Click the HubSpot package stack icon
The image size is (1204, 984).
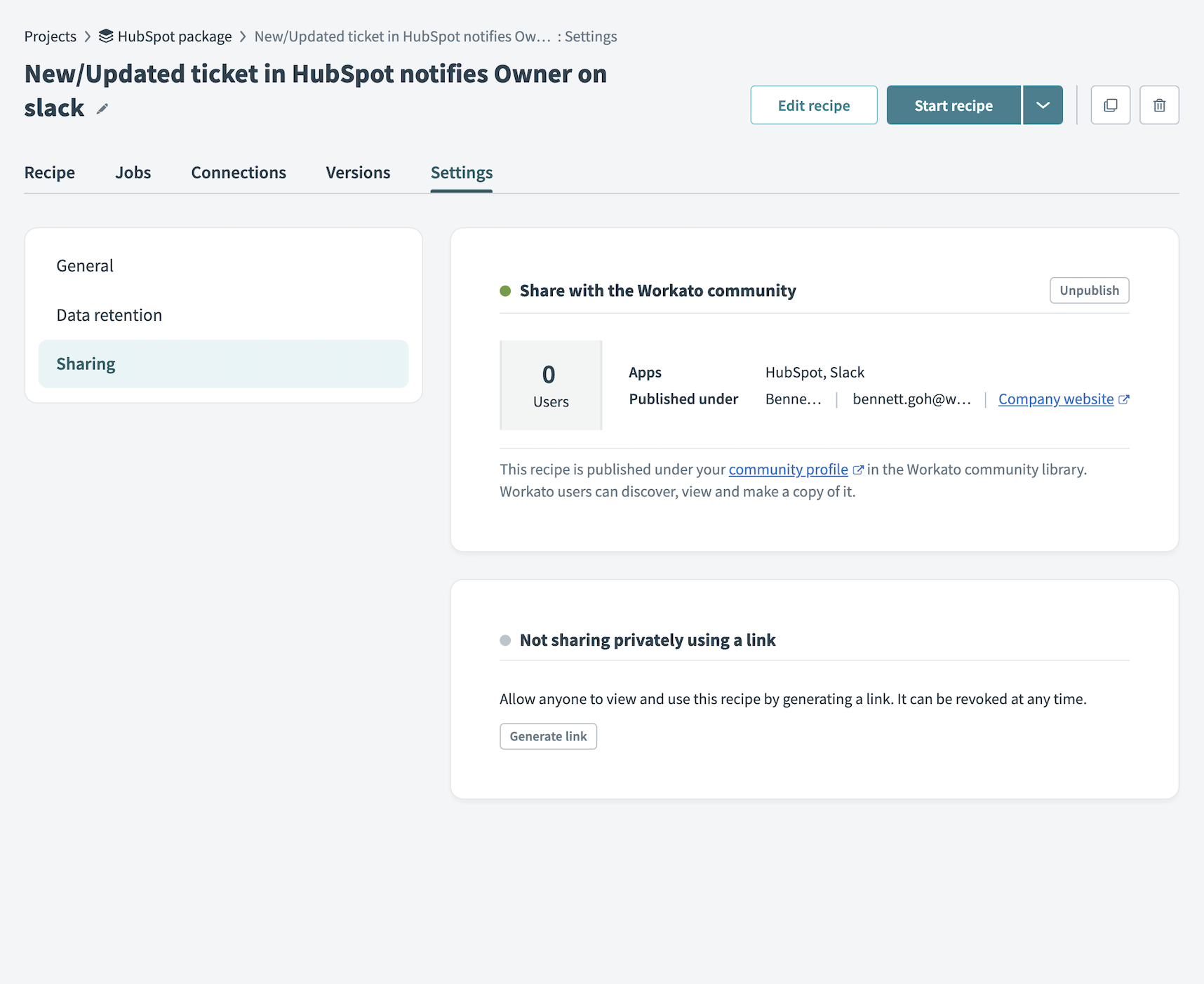[106, 36]
